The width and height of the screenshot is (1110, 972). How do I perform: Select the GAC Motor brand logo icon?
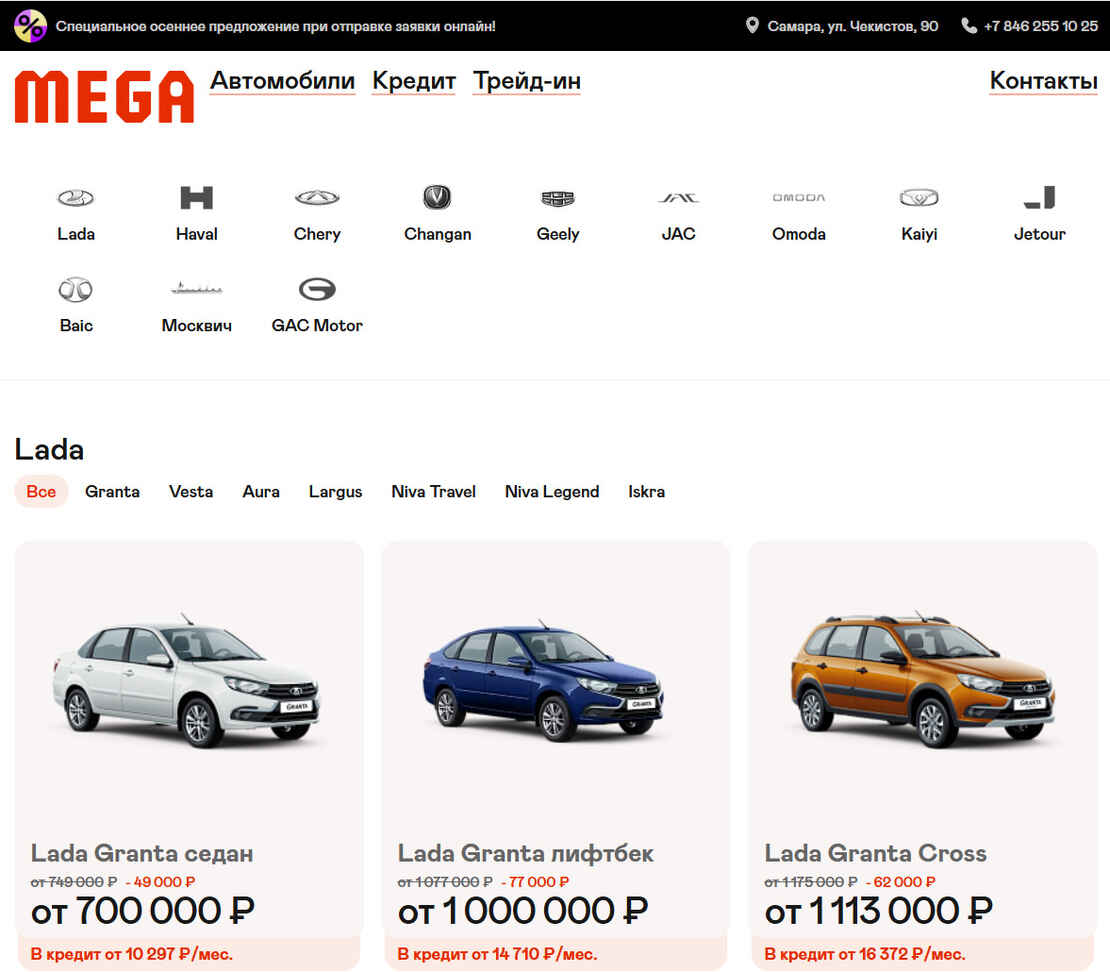coord(317,289)
